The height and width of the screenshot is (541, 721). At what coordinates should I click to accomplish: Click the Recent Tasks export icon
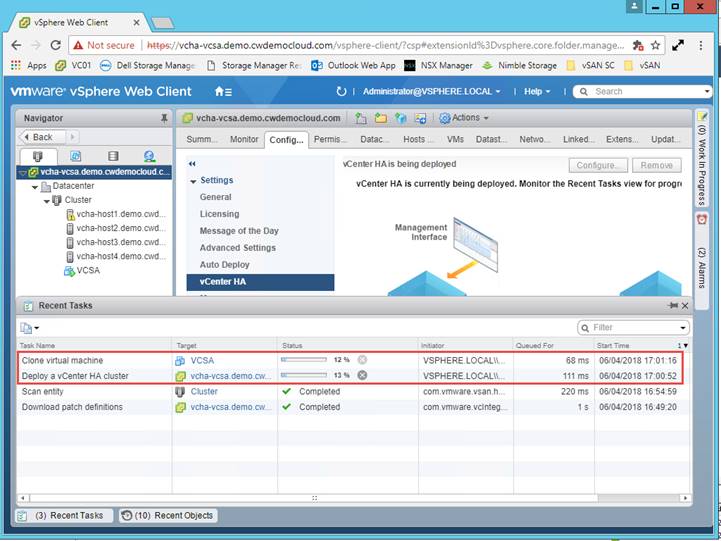(29, 328)
